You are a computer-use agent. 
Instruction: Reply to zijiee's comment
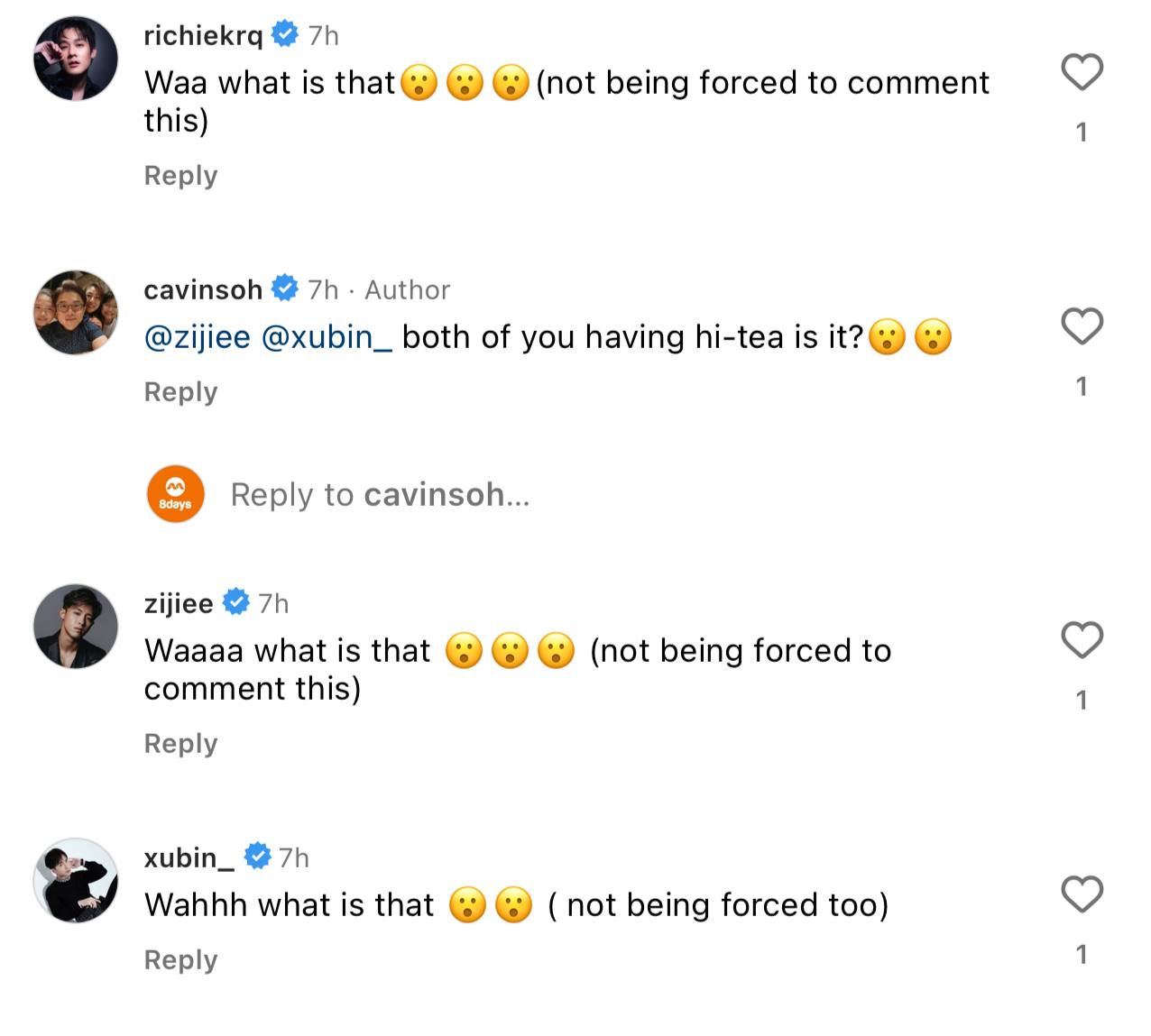(x=180, y=743)
